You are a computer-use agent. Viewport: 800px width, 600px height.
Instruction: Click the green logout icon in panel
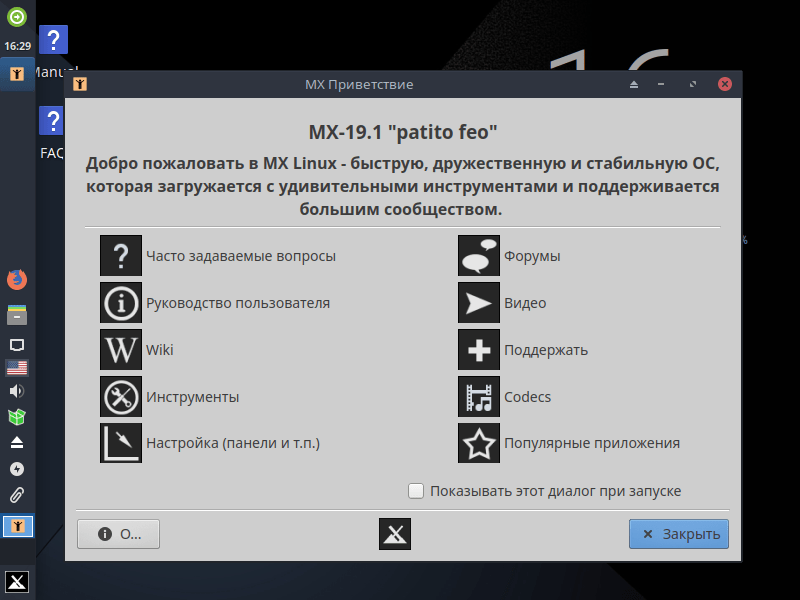(x=17, y=17)
